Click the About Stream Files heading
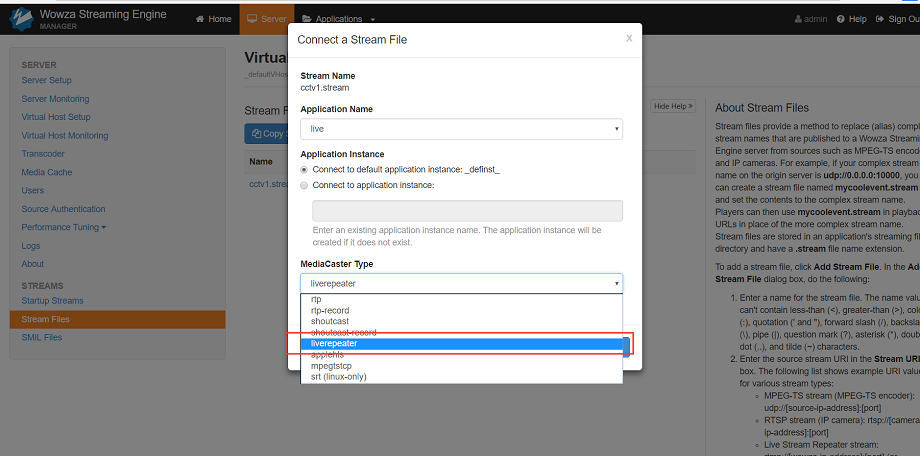920x456 pixels. tap(762, 108)
